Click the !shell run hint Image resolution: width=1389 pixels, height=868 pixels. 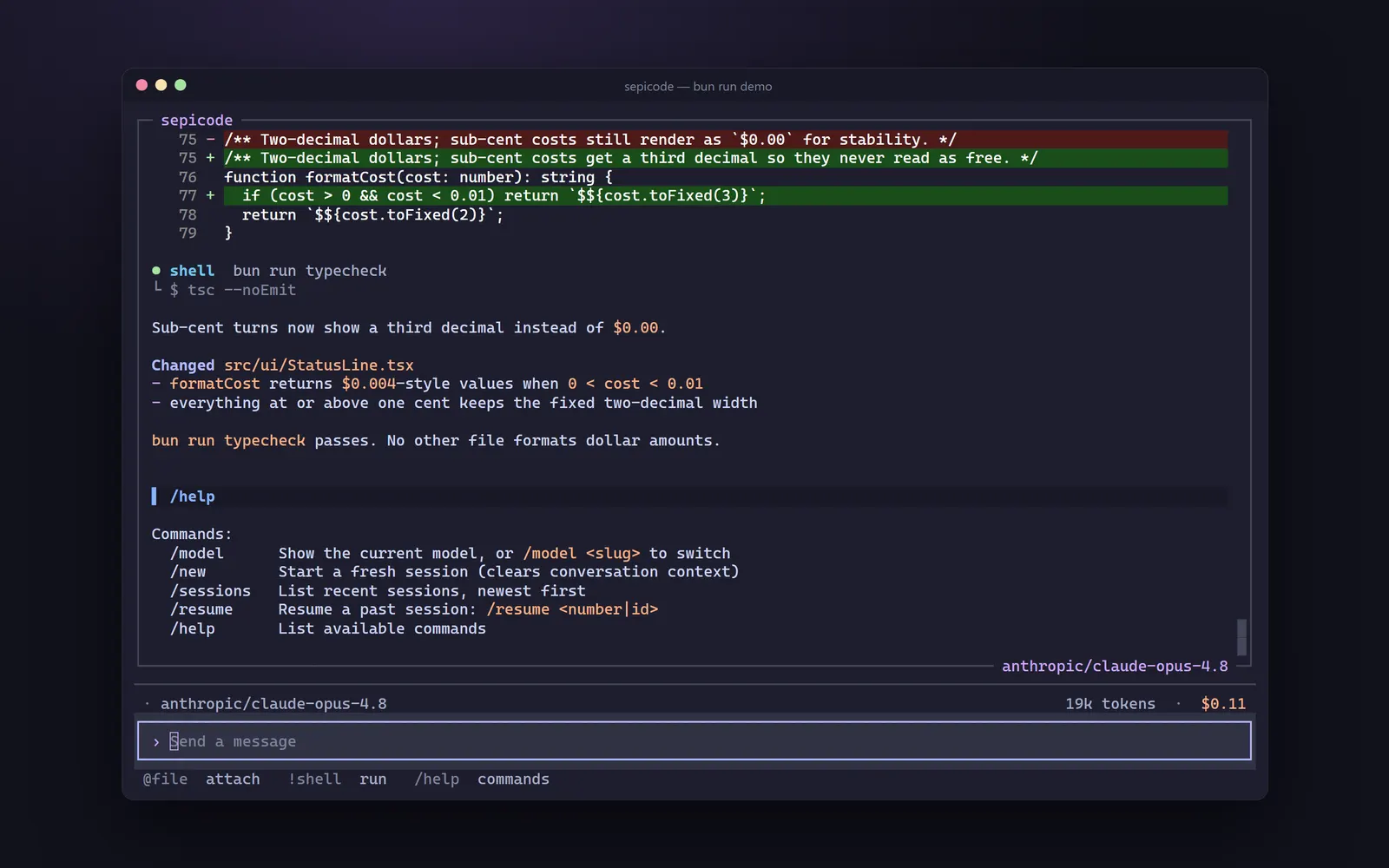coord(338,779)
